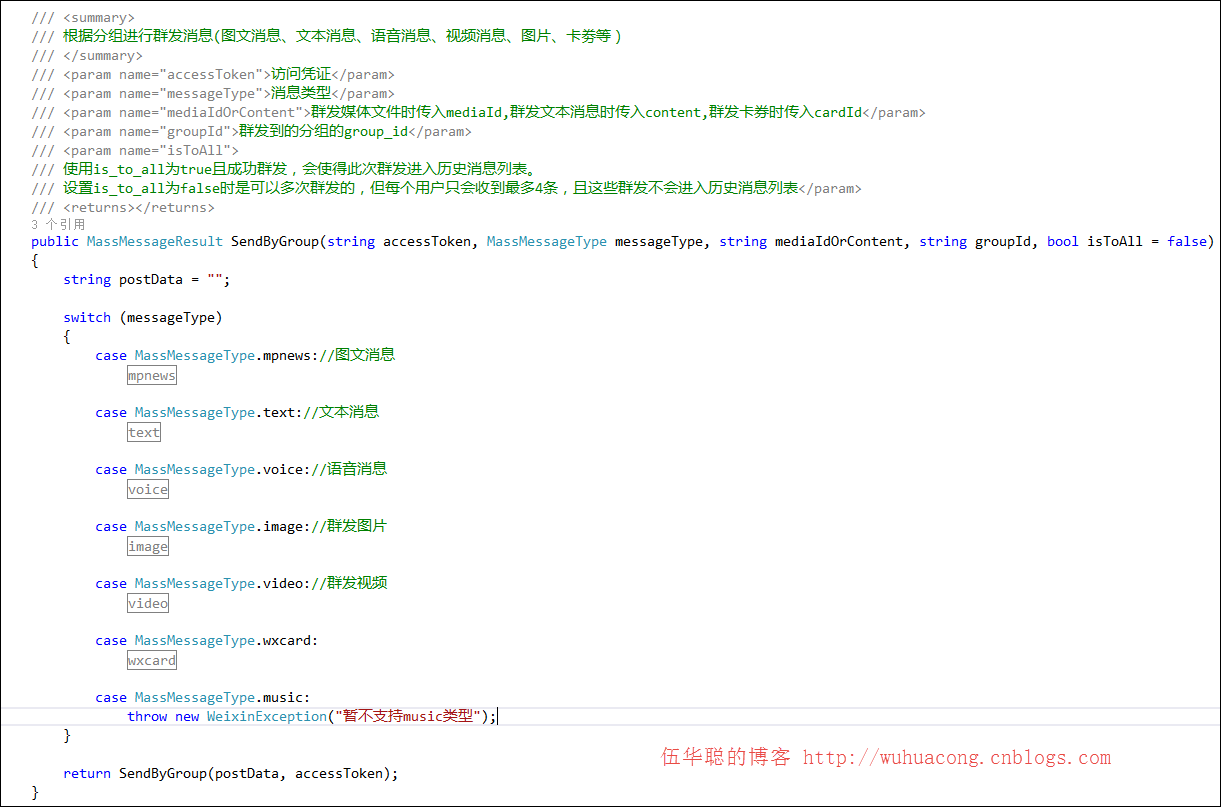Click the 'case MassMessageType.text' line

[237, 413]
